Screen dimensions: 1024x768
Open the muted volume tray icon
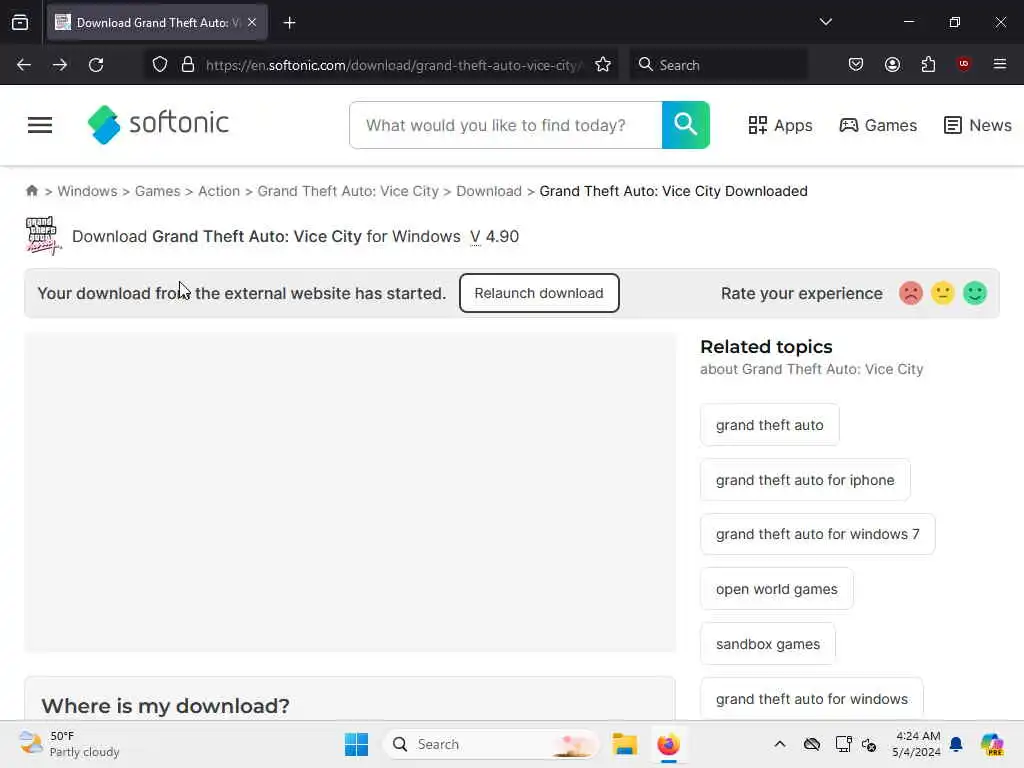869,744
